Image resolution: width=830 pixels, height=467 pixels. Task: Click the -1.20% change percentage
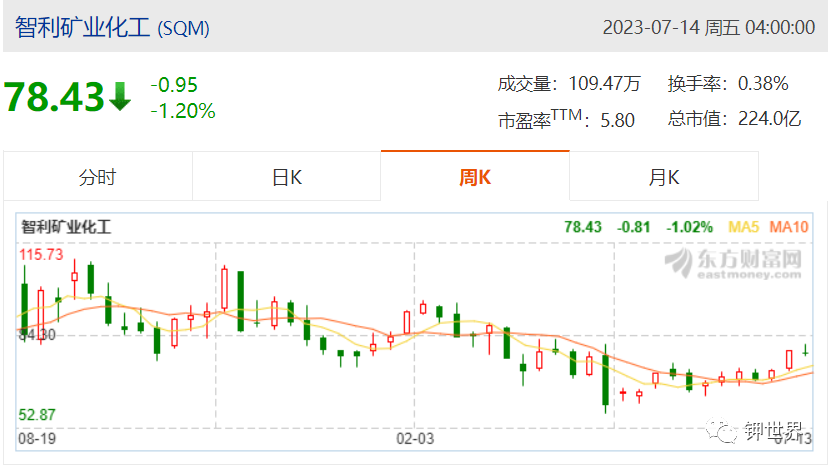183,111
